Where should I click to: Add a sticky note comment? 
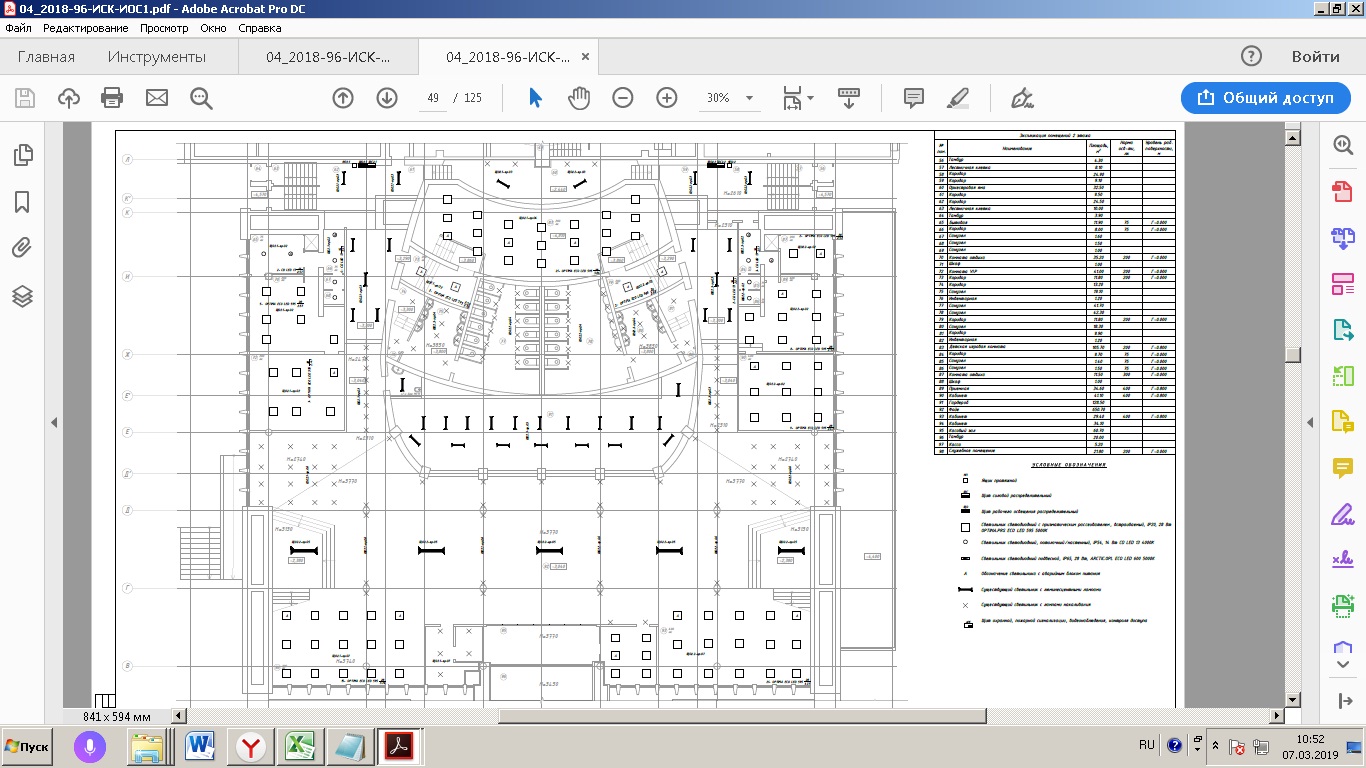(913, 98)
